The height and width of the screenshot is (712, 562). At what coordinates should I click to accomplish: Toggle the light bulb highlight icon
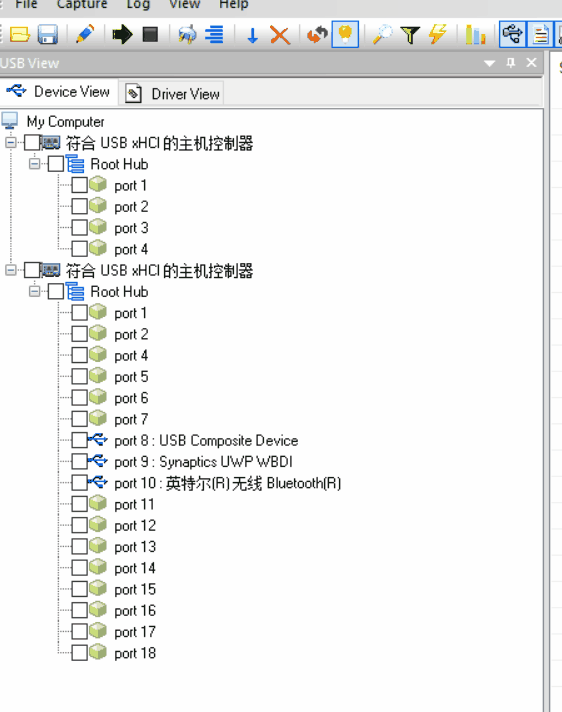coord(345,35)
